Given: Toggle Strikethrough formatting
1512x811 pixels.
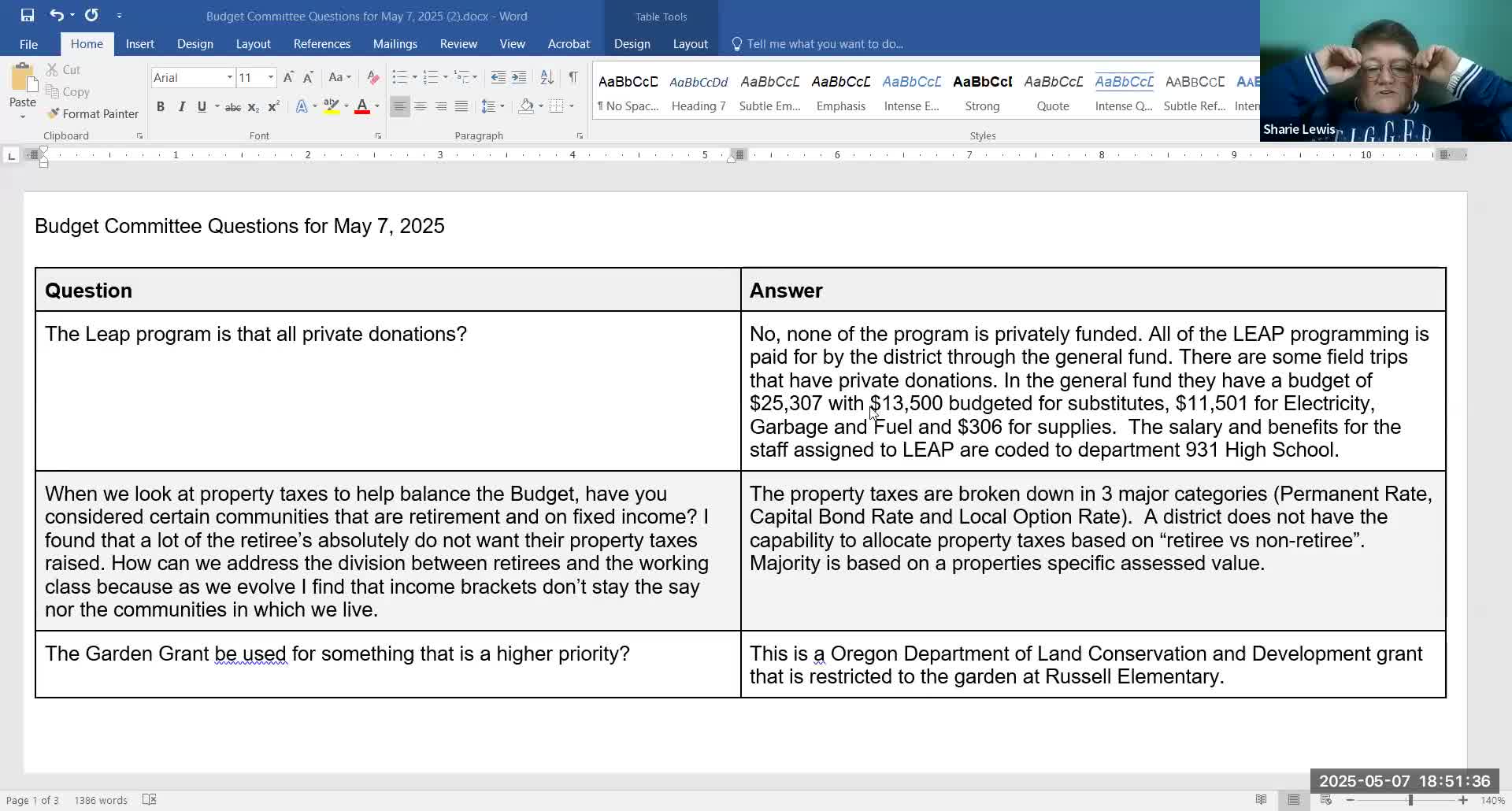Looking at the screenshot, I should point(233,107).
